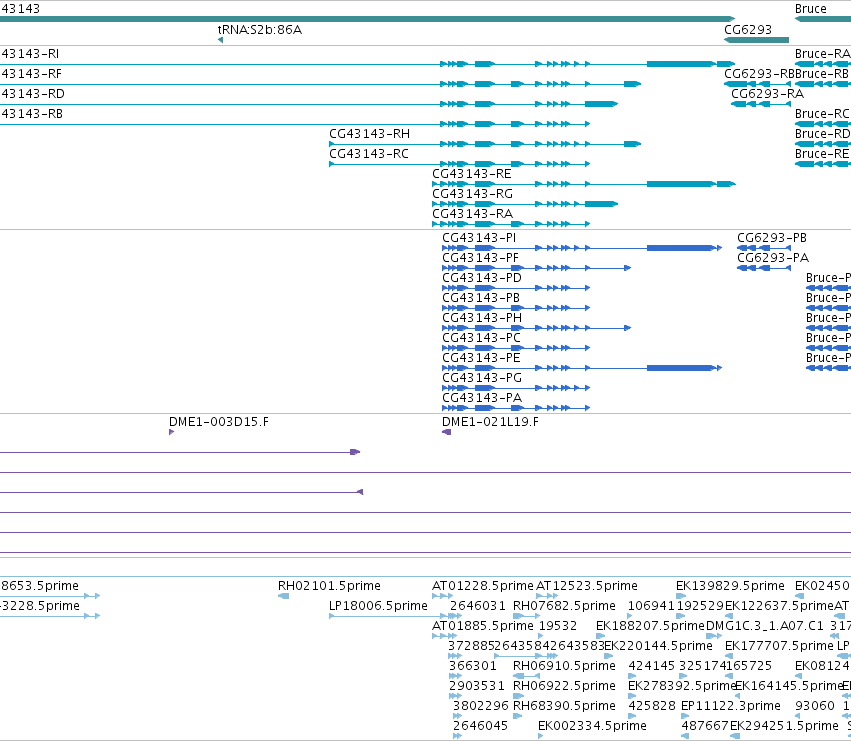Click feature label 2903531
This screenshot has height=741, width=851.
tap(477, 686)
